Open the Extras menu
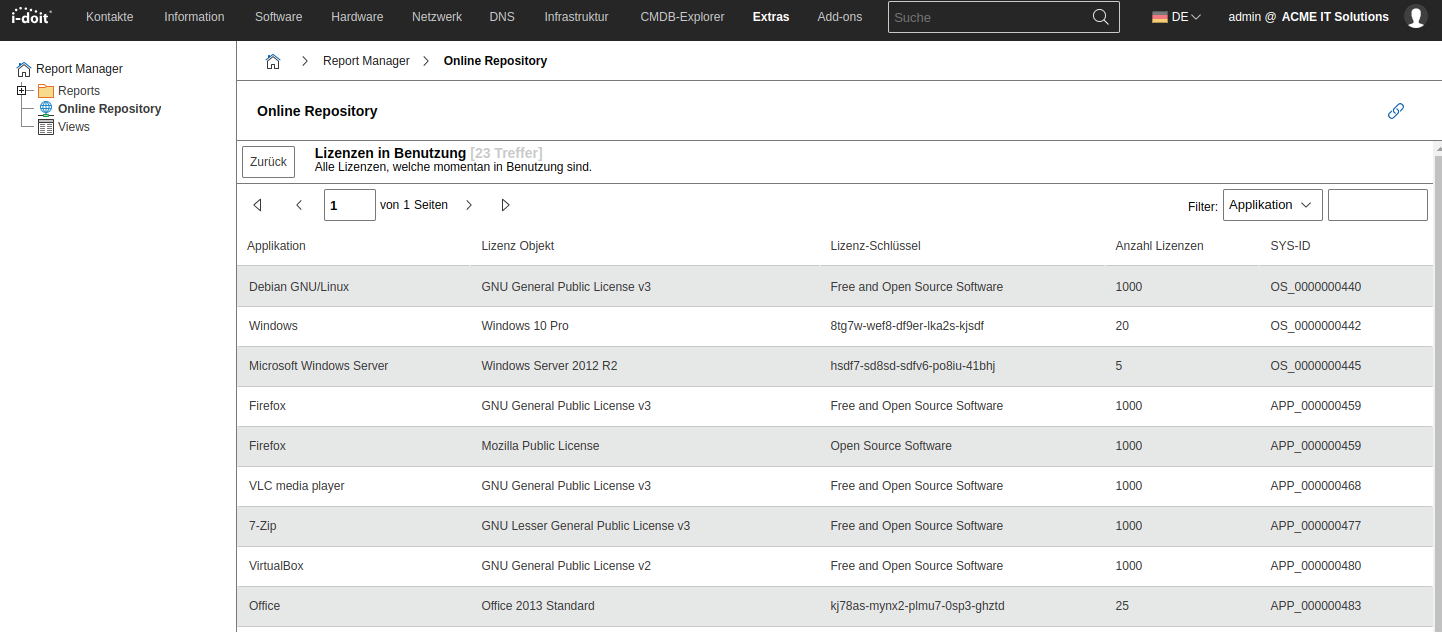The image size is (1442, 632). point(770,17)
